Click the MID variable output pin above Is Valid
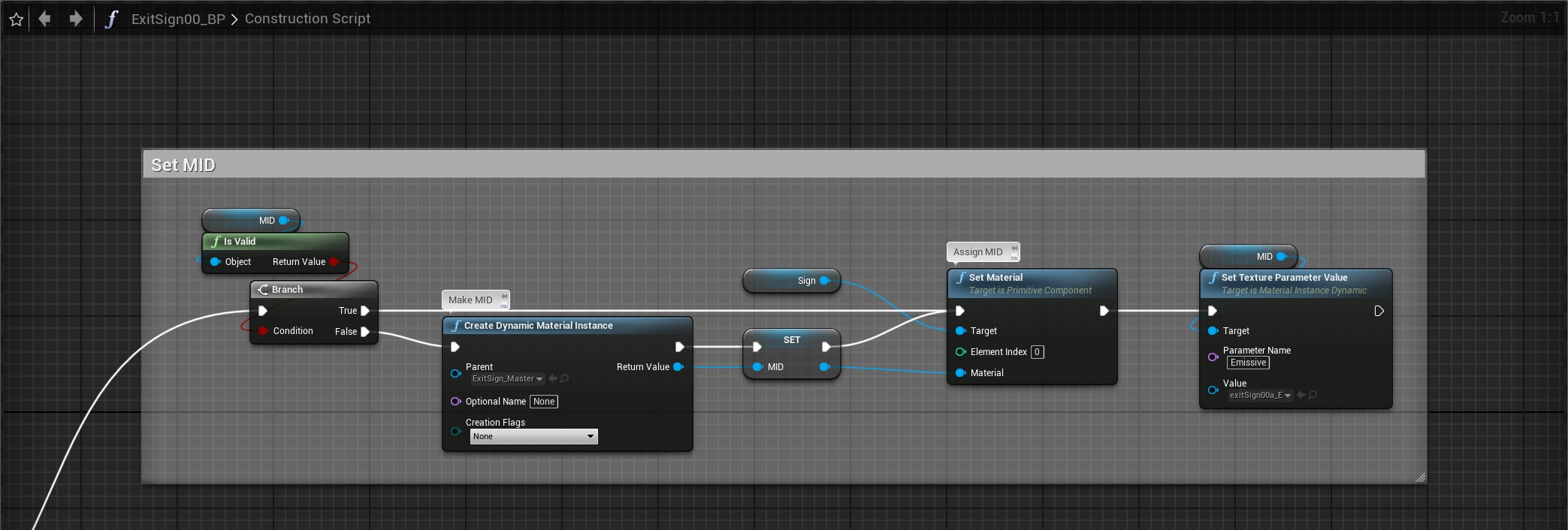 [x=284, y=221]
